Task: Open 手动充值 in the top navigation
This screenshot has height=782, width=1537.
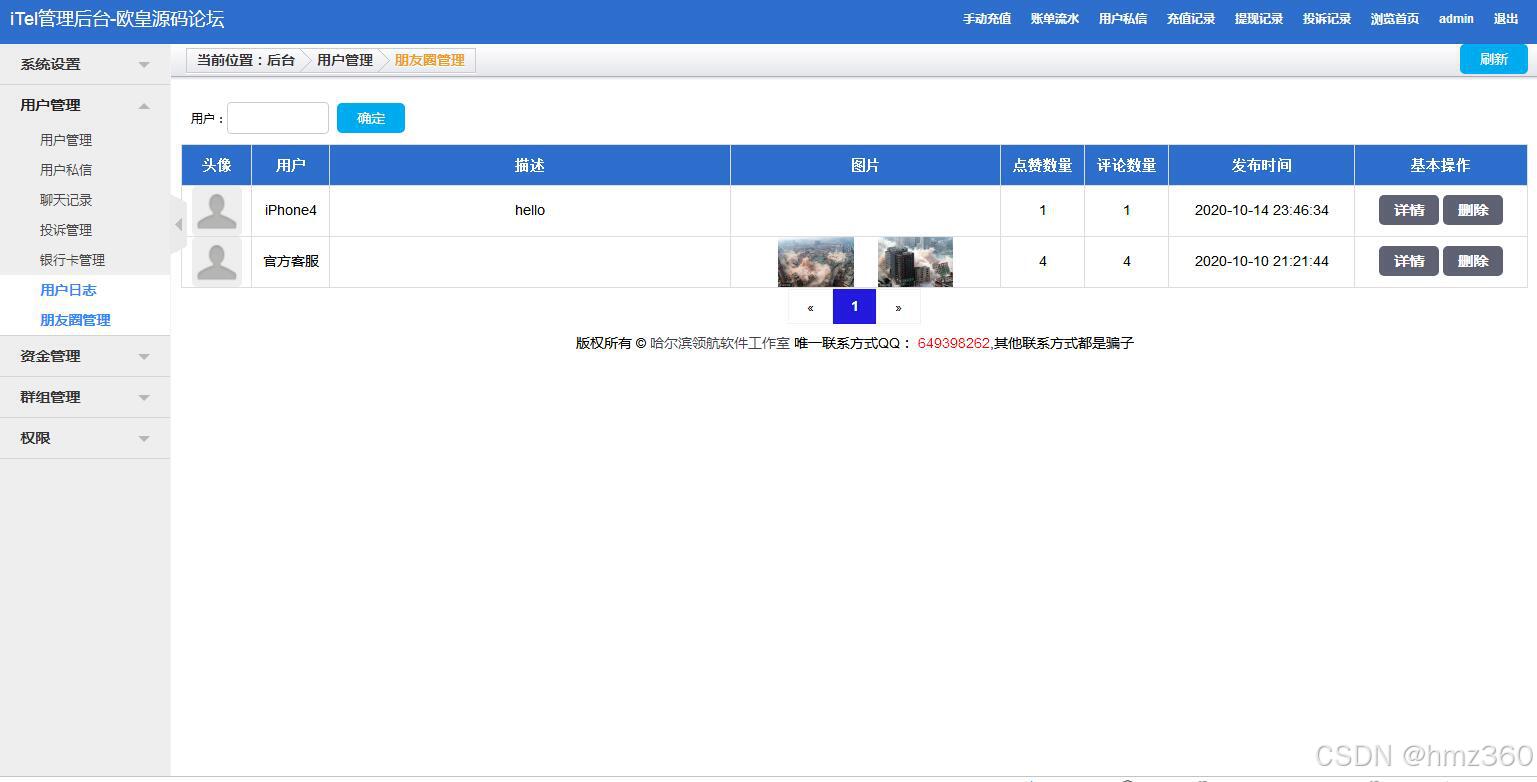Action: [986, 18]
